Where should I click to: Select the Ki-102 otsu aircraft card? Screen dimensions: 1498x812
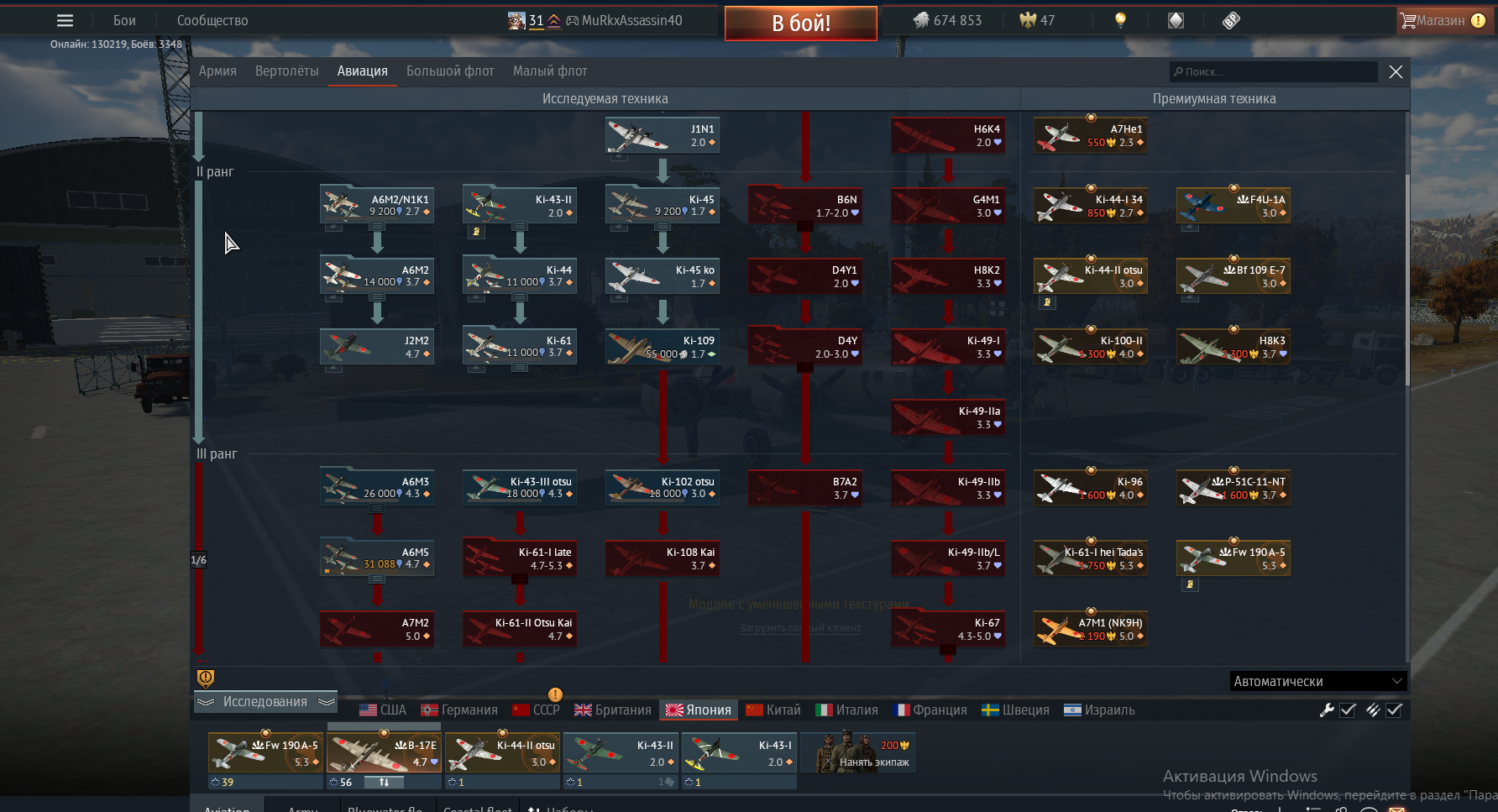click(x=663, y=488)
